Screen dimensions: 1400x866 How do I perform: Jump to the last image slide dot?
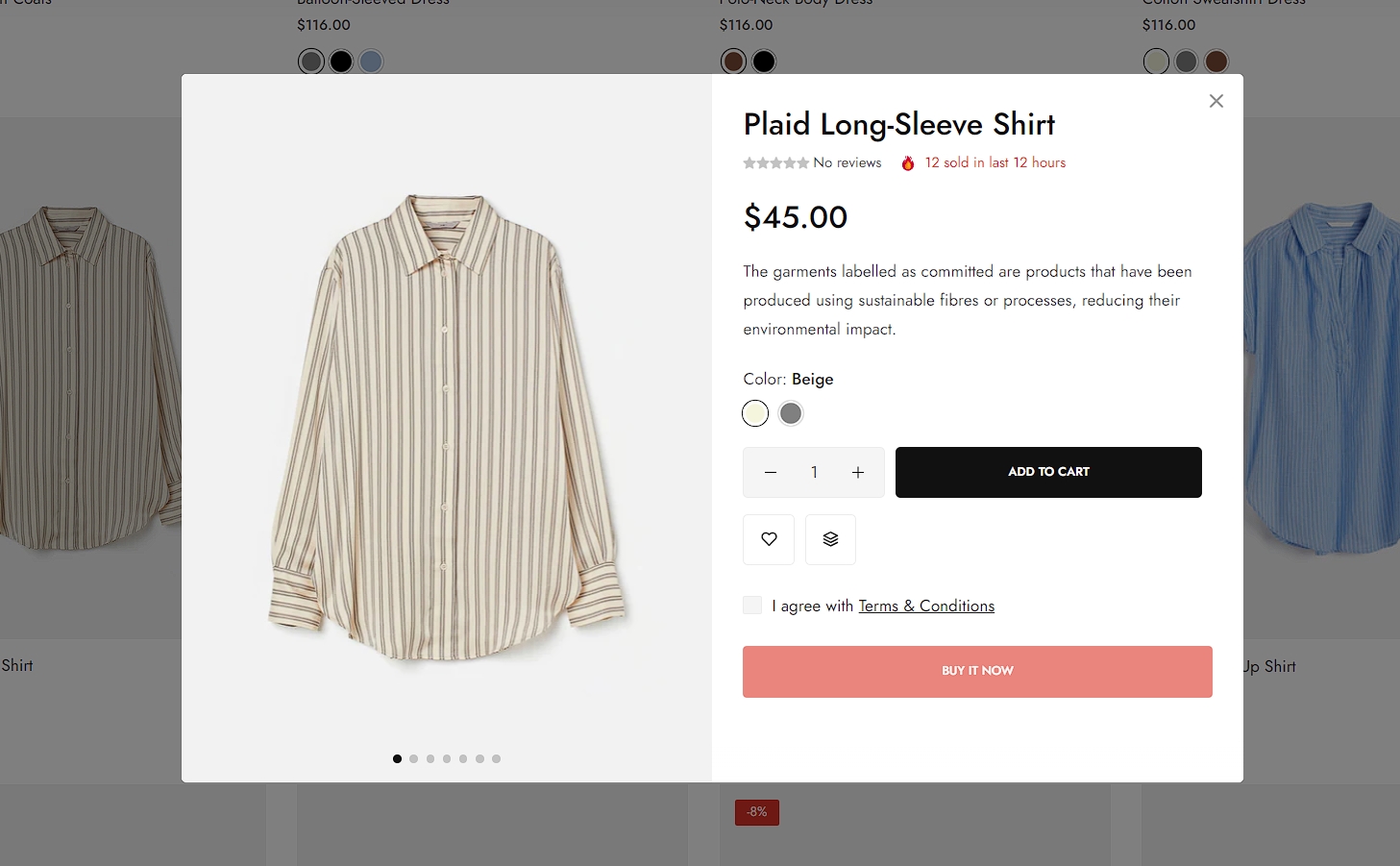pyautogui.click(x=496, y=759)
